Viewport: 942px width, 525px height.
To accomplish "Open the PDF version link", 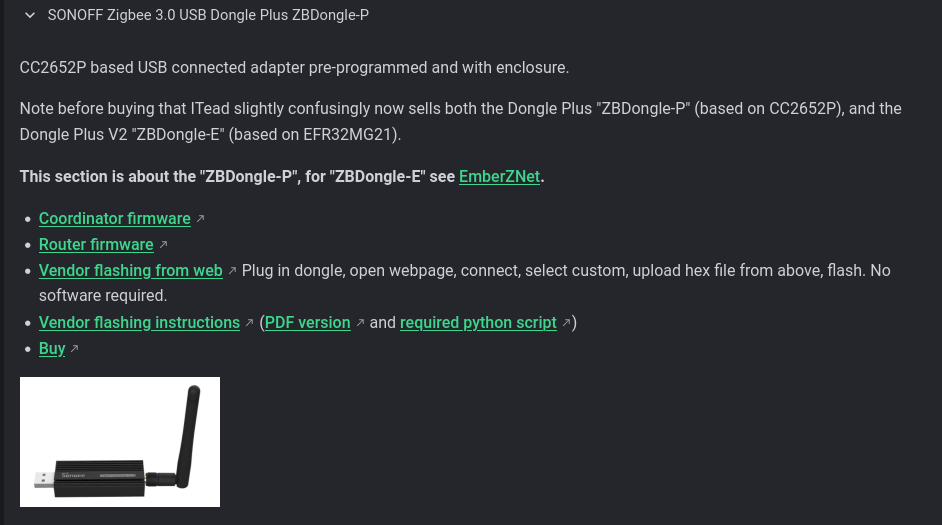I will click(x=307, y=323).
